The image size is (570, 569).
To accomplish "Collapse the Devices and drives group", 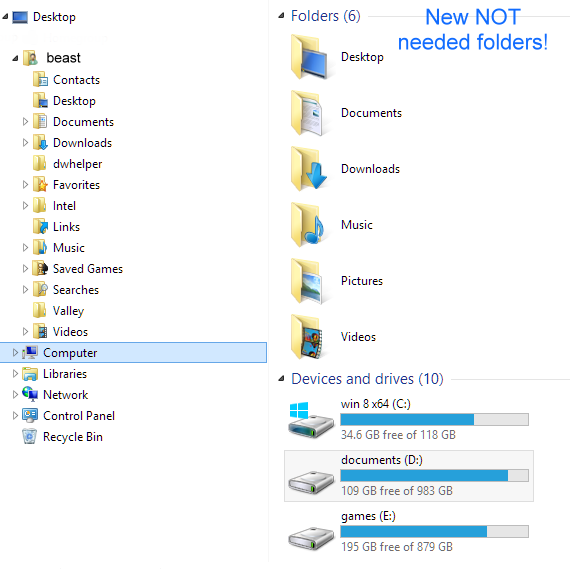I will point(281,379).
